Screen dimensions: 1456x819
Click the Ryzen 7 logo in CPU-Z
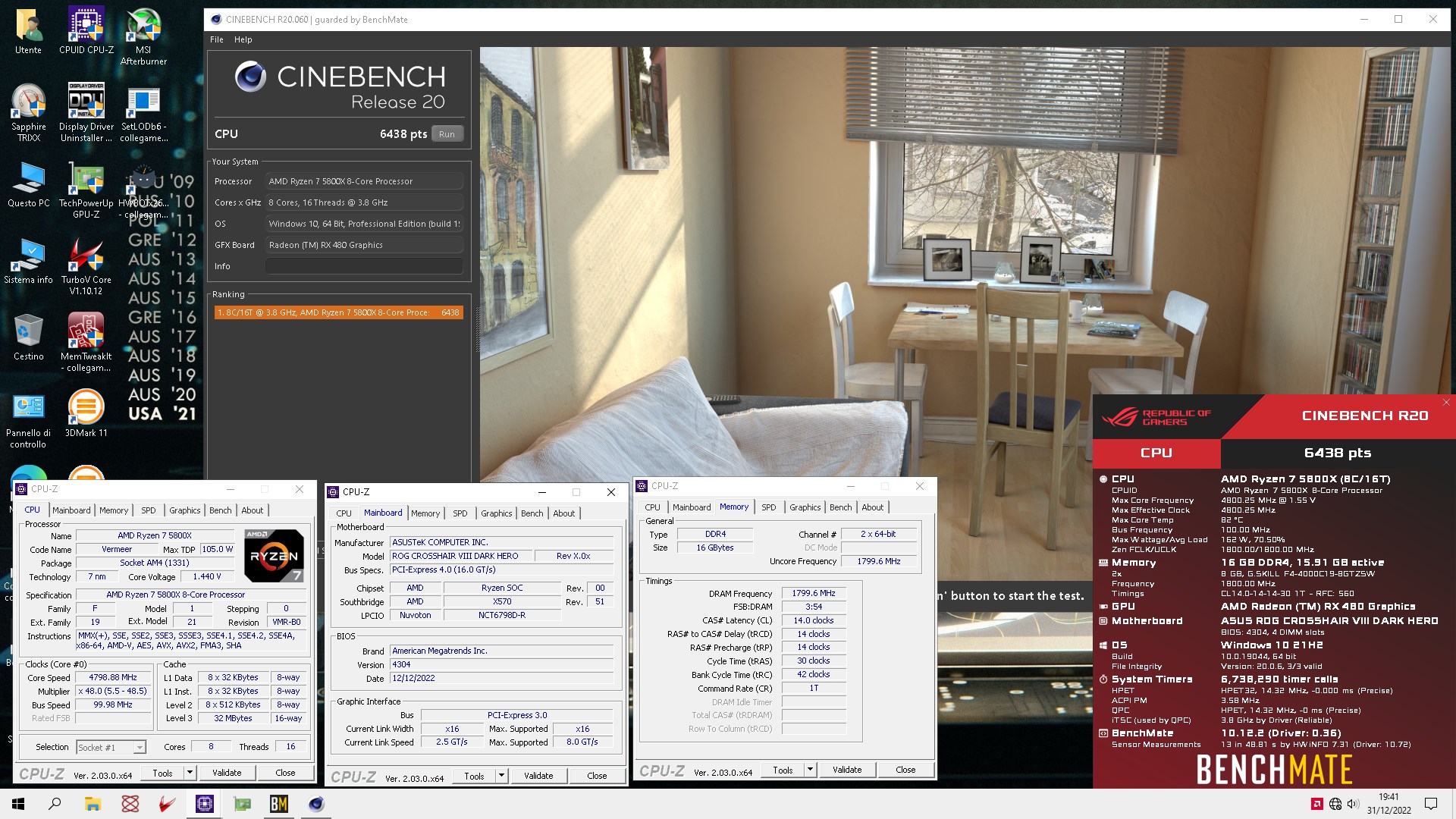point(275,555)
